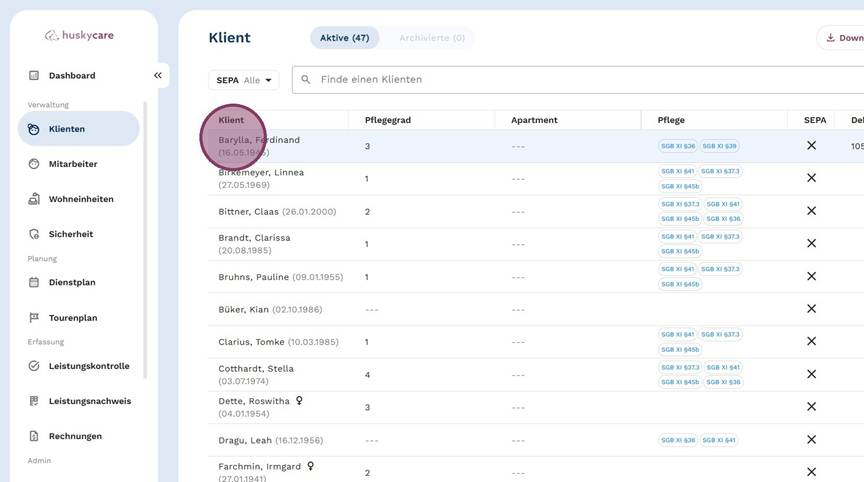Viewport: 864px width, 482px height.
Task: Open client Bruhns, Pauline
Action: click(x=280, y=277)
